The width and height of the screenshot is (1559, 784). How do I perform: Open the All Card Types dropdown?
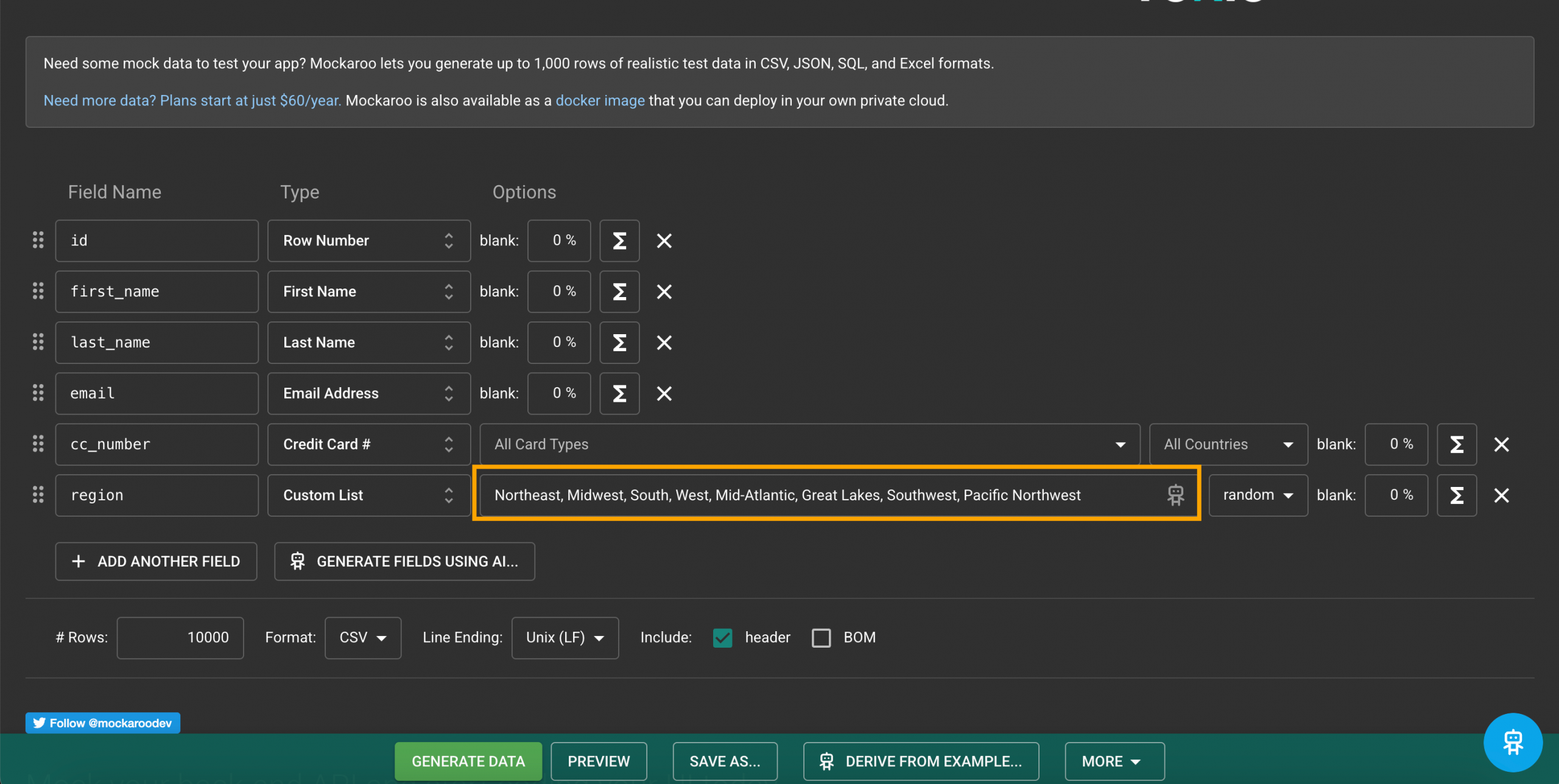(810, 444)
